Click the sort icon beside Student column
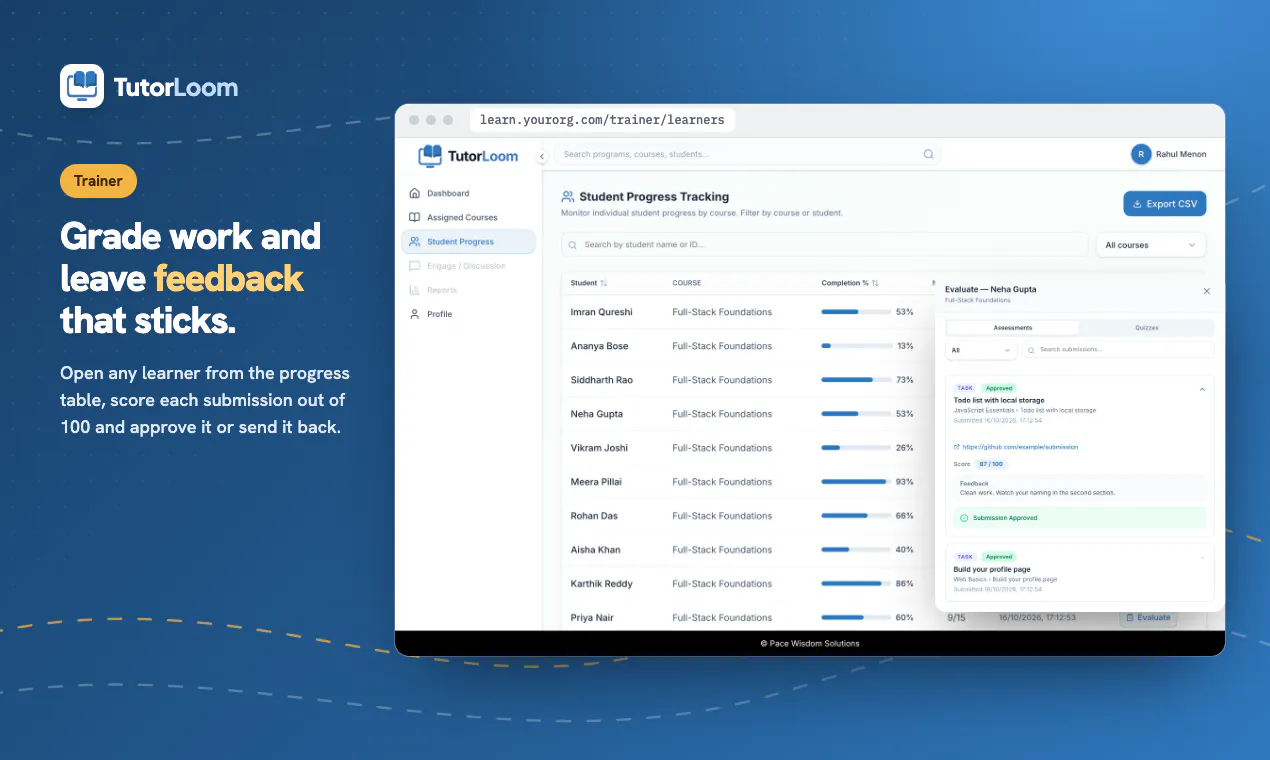The width and height of the screenshot is (1270, 760). click(x=604, y=283)
